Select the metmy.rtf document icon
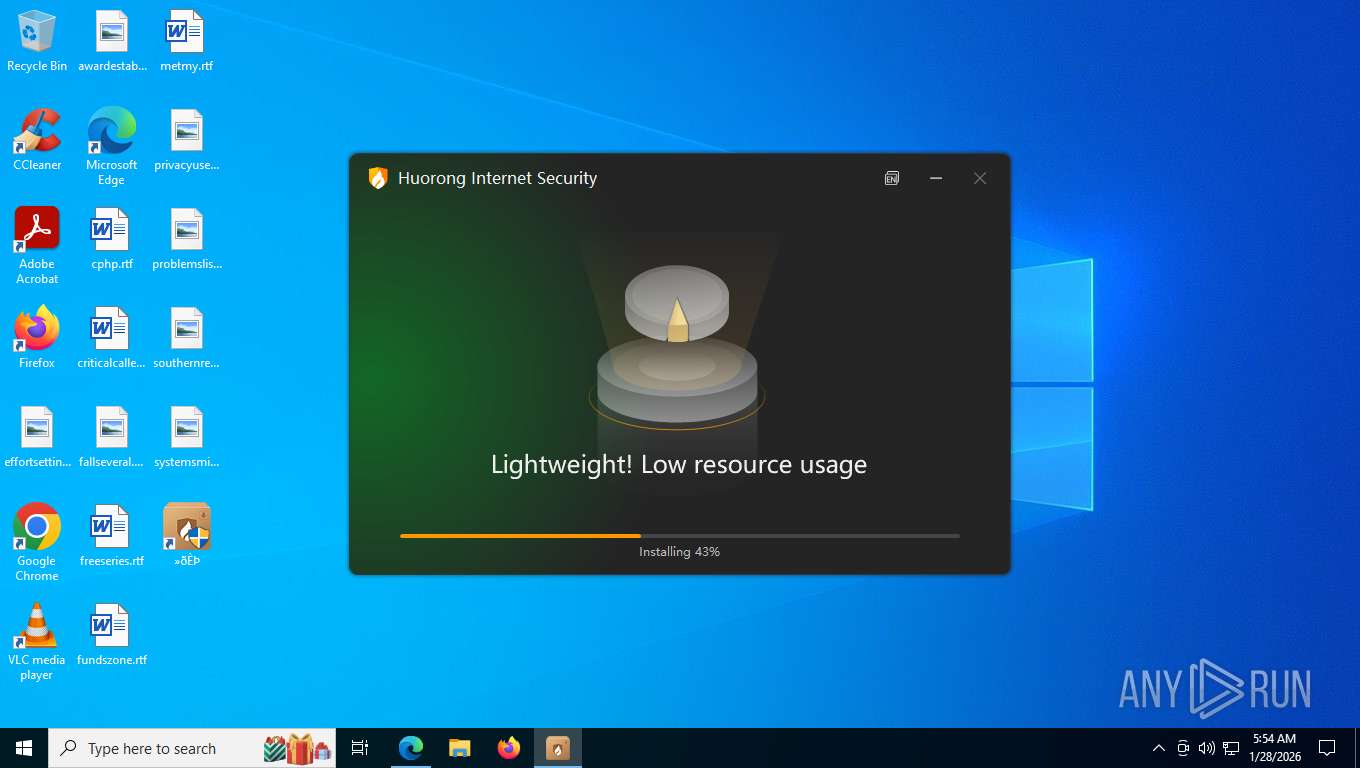 (187, 42)
